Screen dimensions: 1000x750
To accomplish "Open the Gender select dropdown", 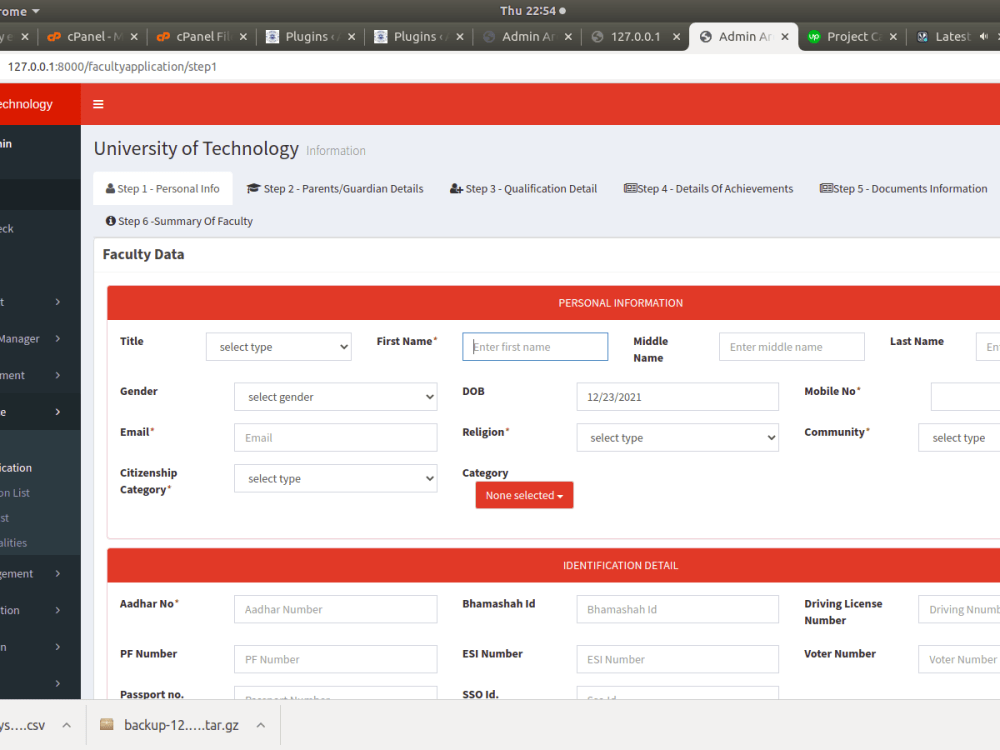I will 335,397.
